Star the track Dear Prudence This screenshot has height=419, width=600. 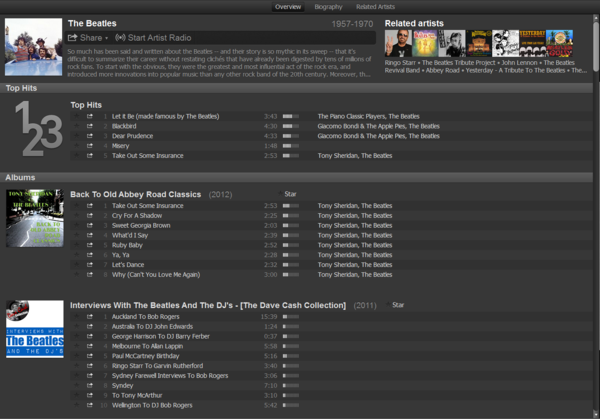77,136
